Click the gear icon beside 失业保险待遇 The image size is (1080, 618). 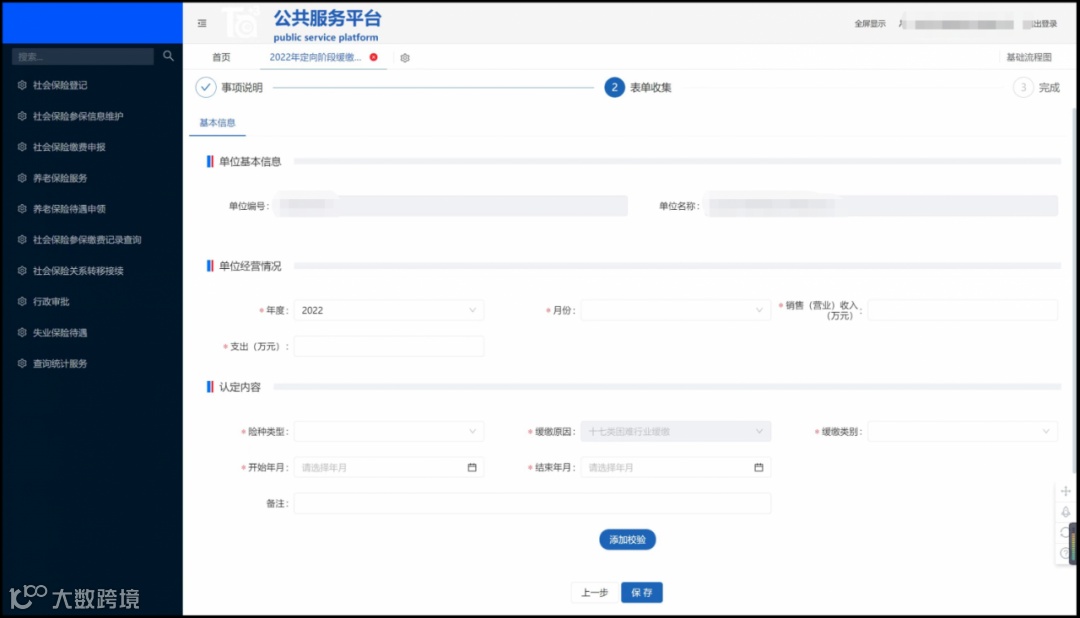tap(22, 332)
